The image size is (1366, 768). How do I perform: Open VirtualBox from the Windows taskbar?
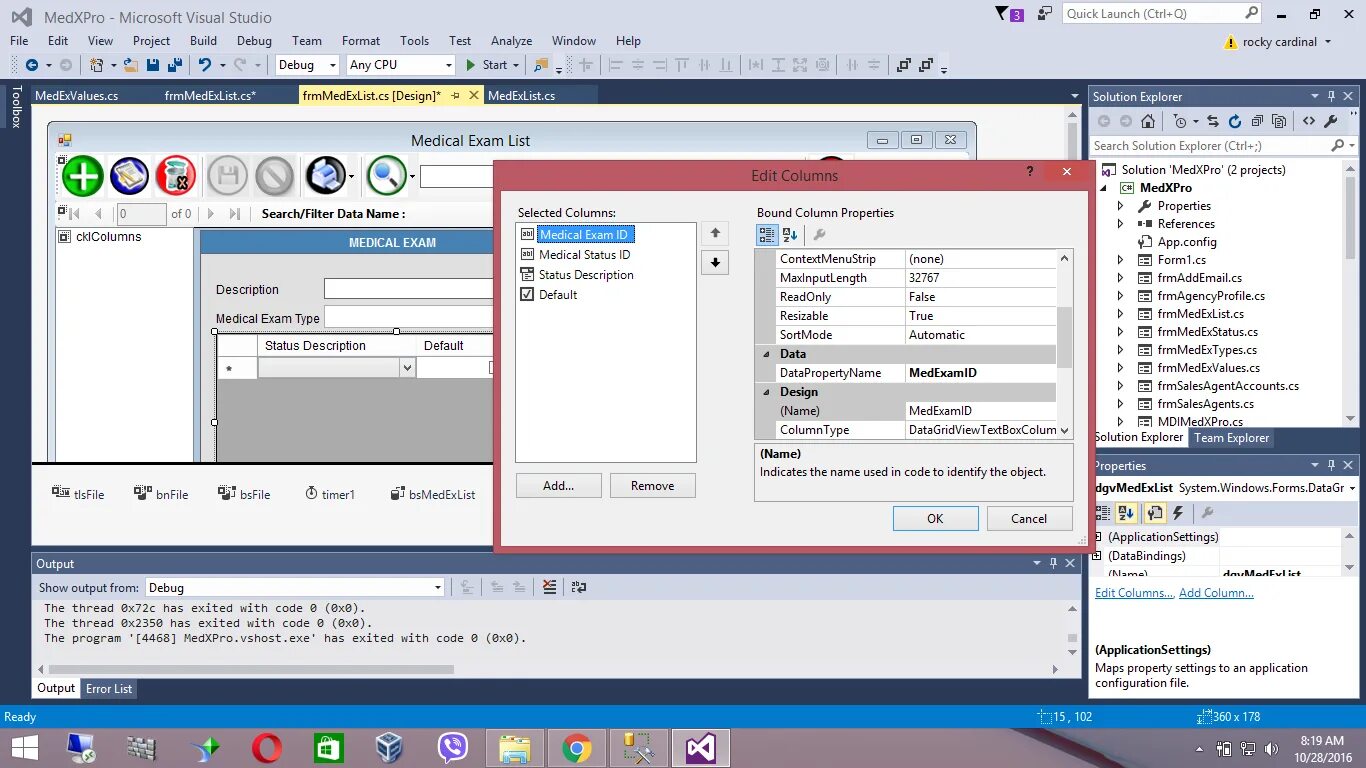tap(389, 748)
